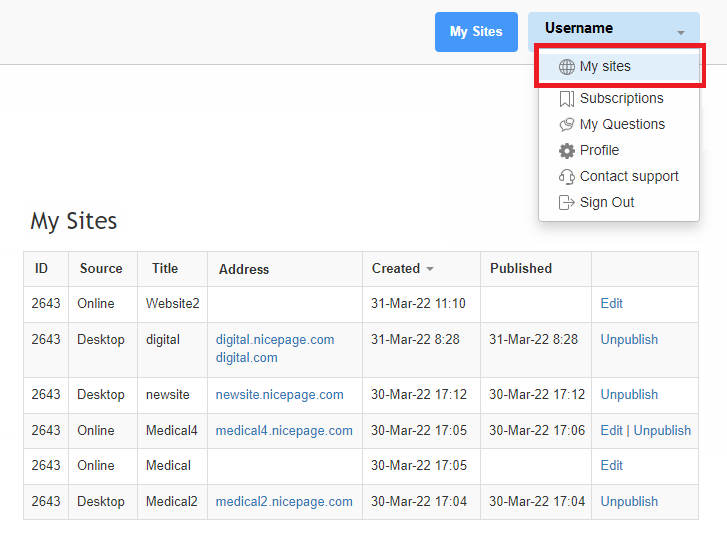The height and width of the screenshot is (547, 727).
Task: Click the gear icon next to Profile
Action: pyautogui.click(x=567, y=151)
